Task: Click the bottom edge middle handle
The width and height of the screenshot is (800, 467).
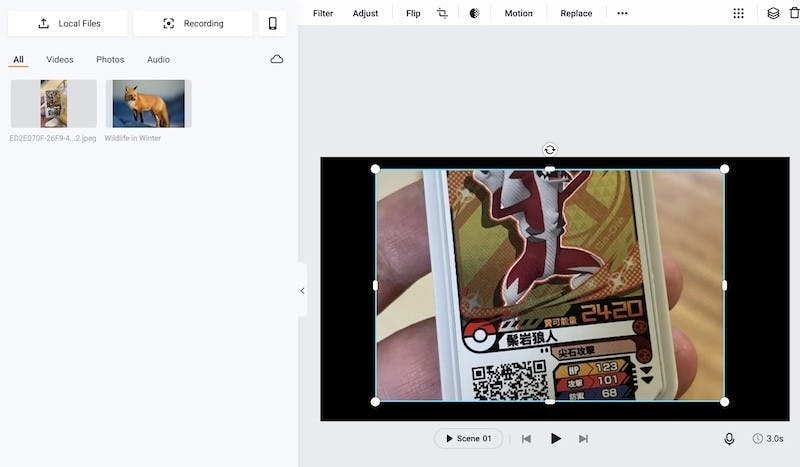Action: 550,402
